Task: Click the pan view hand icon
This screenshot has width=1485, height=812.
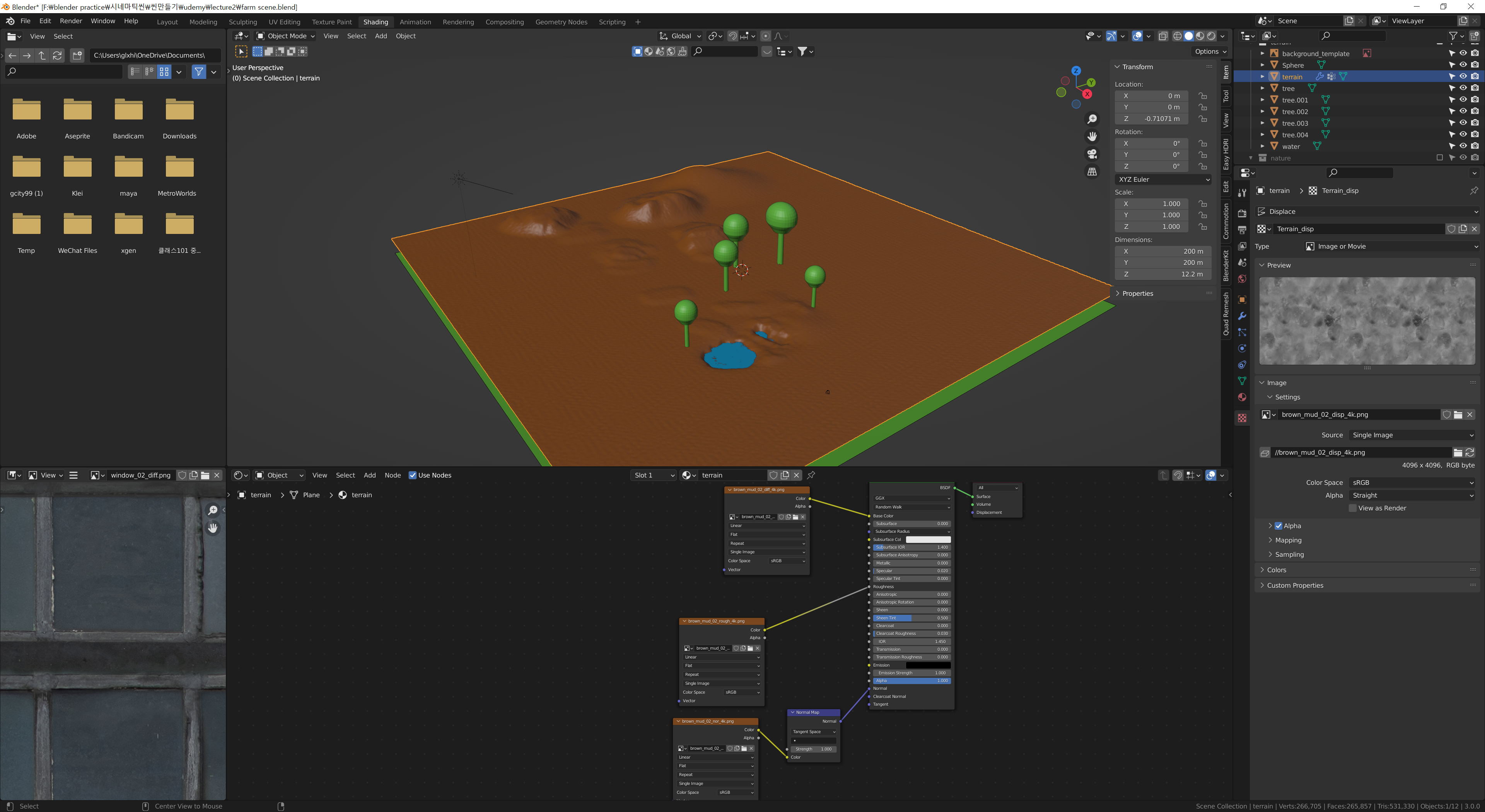Action: click(x=1092, y=136)
